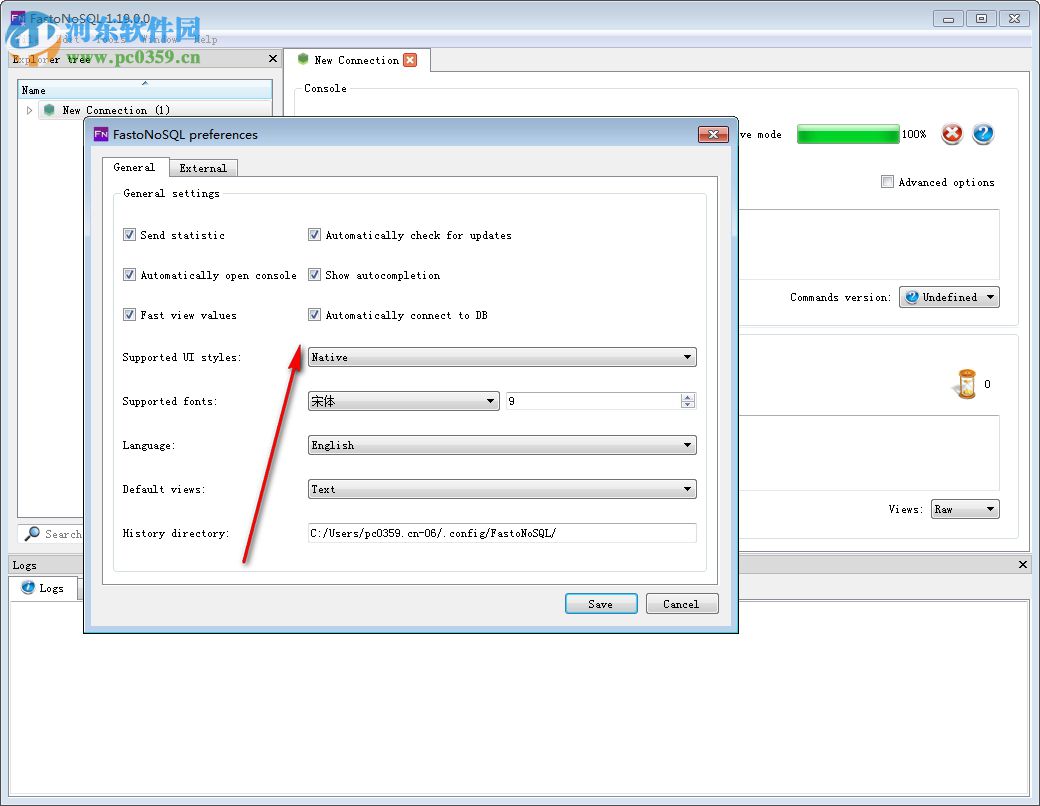Toggle Automatically check for updates checkbox
This screenshot has width=1040, height=806.
click(x=314, y=235)
